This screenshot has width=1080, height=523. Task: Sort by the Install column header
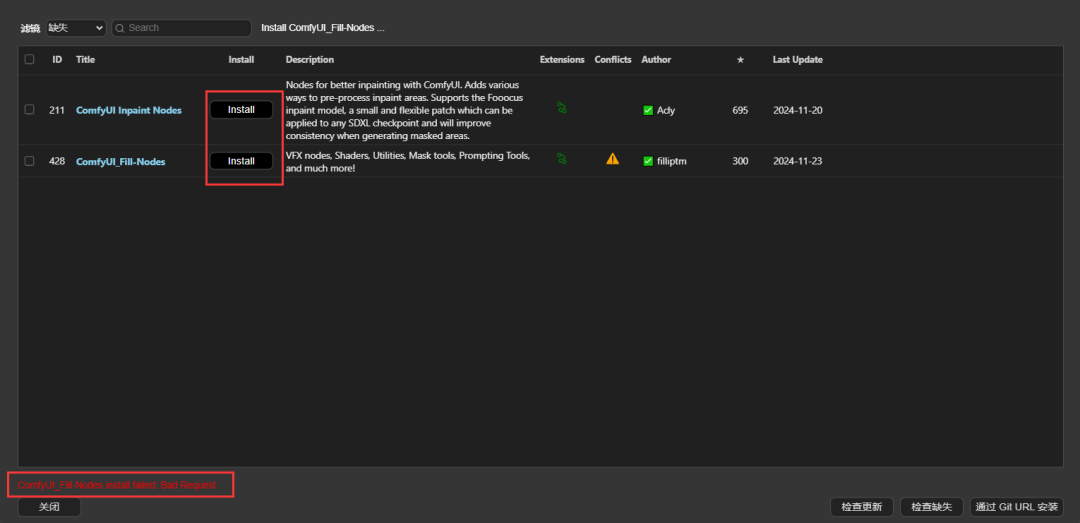click(x=241, y=60)
